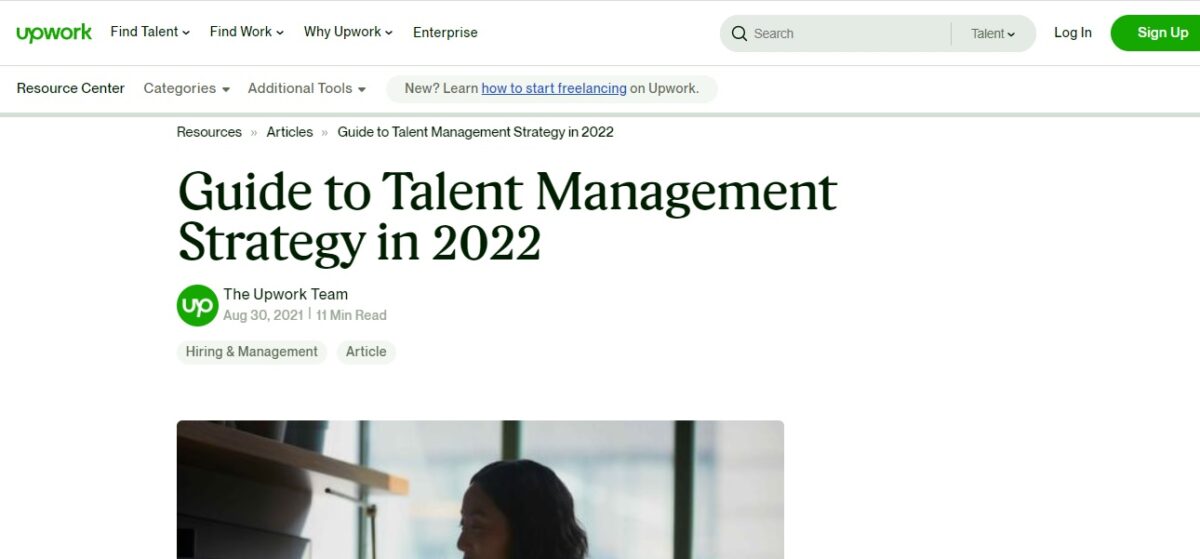Click the Upwork logo in the header

click(x=54, y=33)
